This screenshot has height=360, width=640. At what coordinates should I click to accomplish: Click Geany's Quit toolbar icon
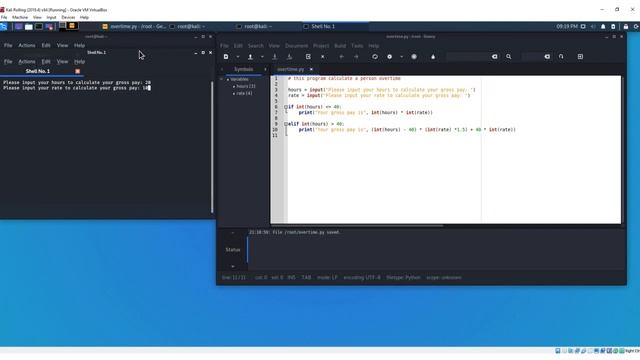(x=580, y=57)
